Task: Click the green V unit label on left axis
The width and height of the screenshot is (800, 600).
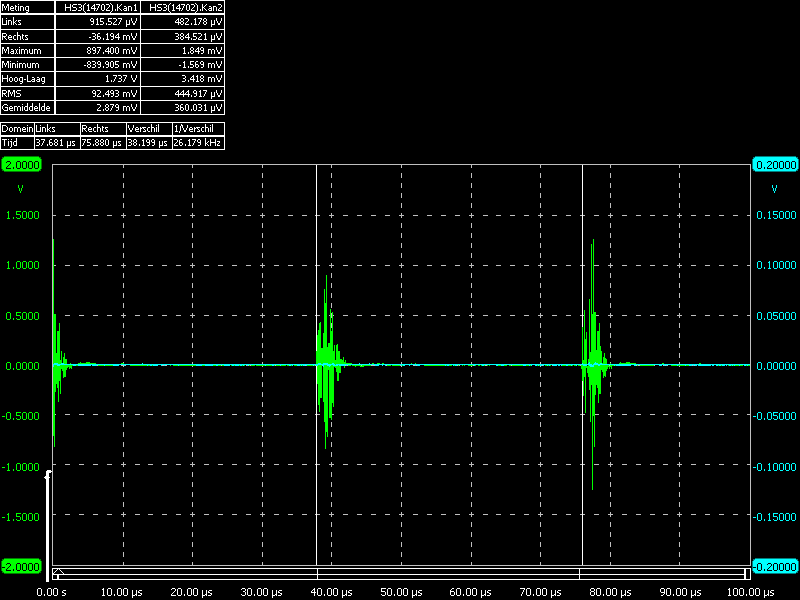Action: (x=20, y=189)
